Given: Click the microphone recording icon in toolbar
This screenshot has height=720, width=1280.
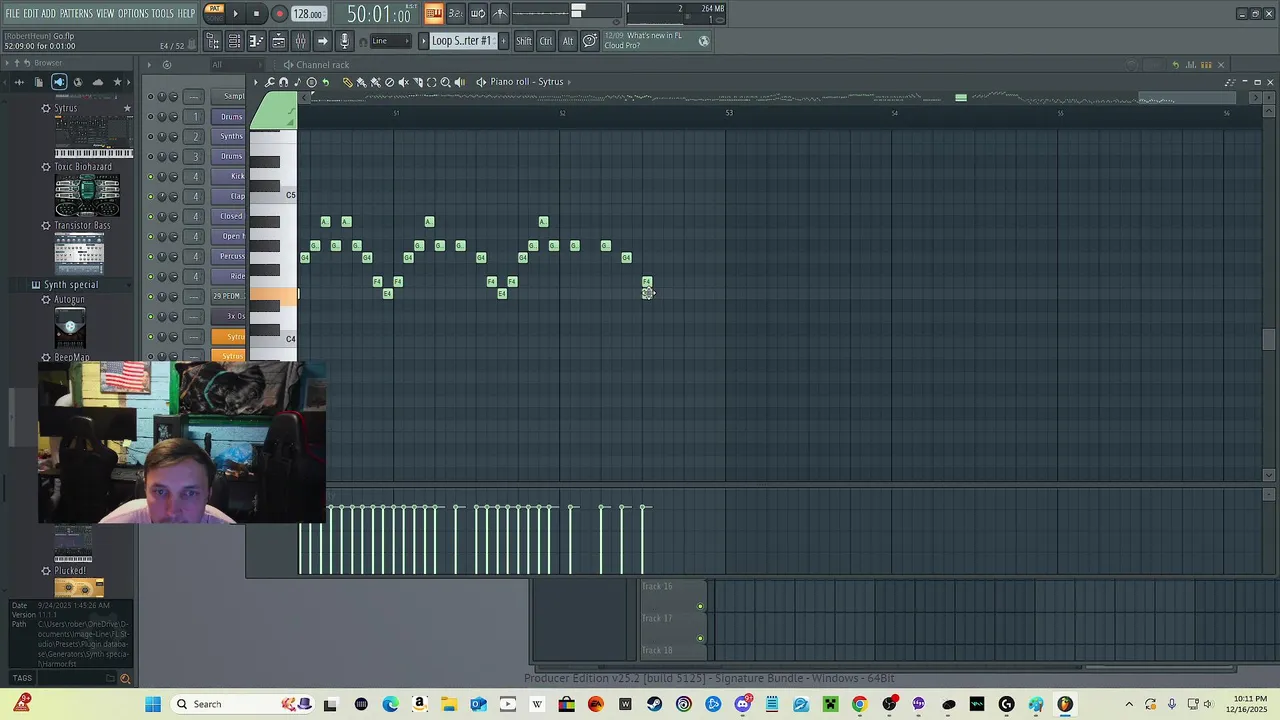Looking at the screenshot, I should tap(344, 41).
